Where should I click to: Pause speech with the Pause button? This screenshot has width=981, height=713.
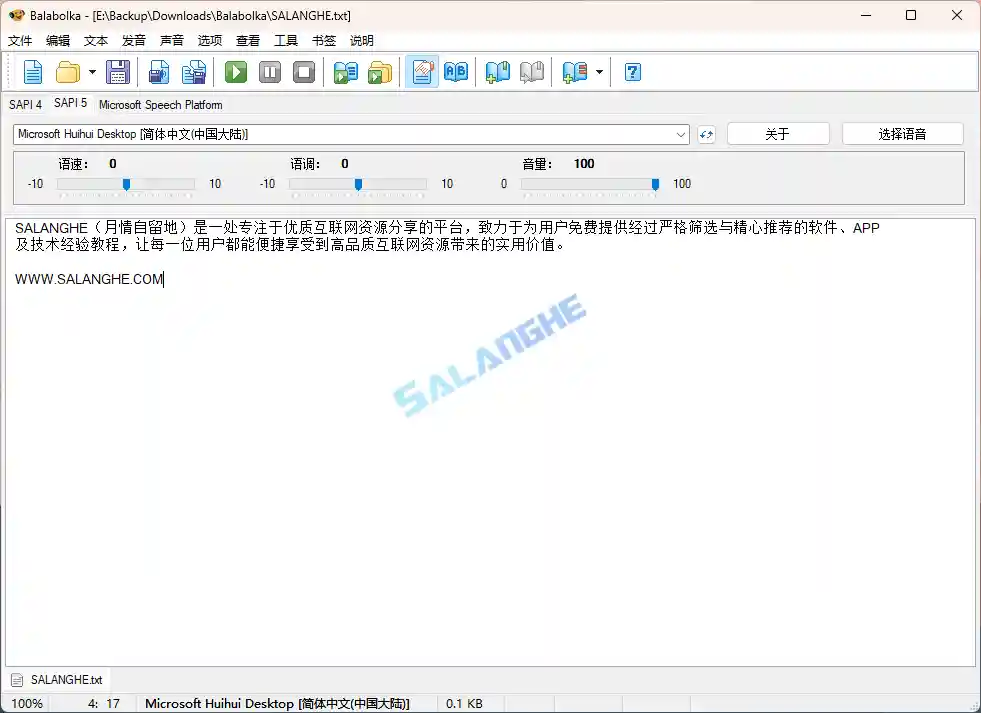coord(270,72)
